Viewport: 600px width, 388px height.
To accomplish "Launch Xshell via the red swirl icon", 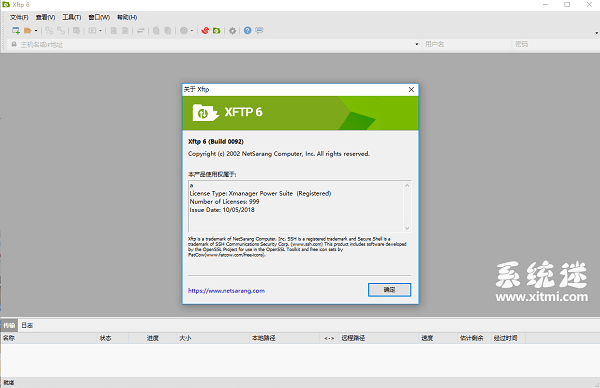I will click(x=205, y=31).
